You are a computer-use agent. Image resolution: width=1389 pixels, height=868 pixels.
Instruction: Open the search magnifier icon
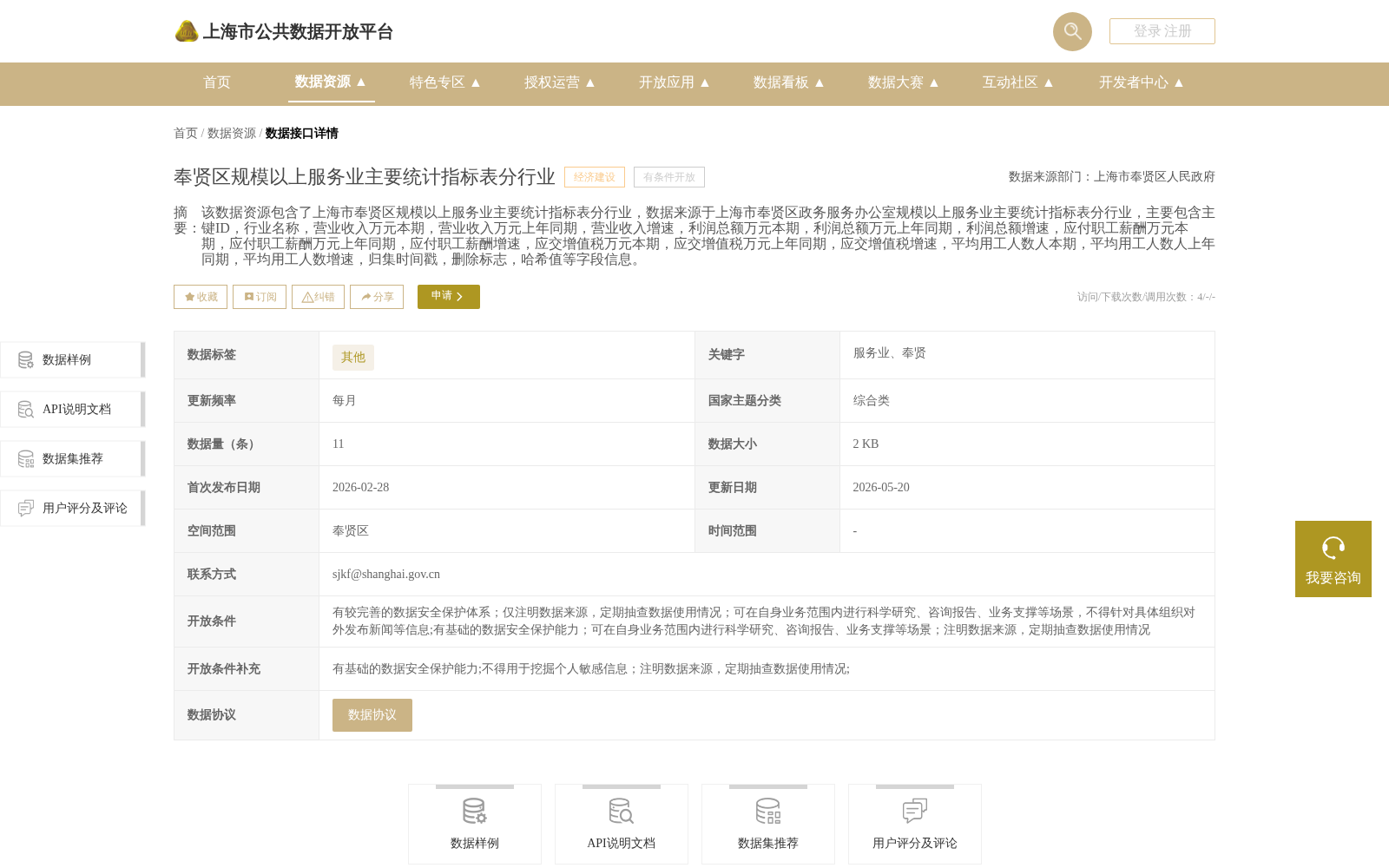click(x=1072, y=31)
